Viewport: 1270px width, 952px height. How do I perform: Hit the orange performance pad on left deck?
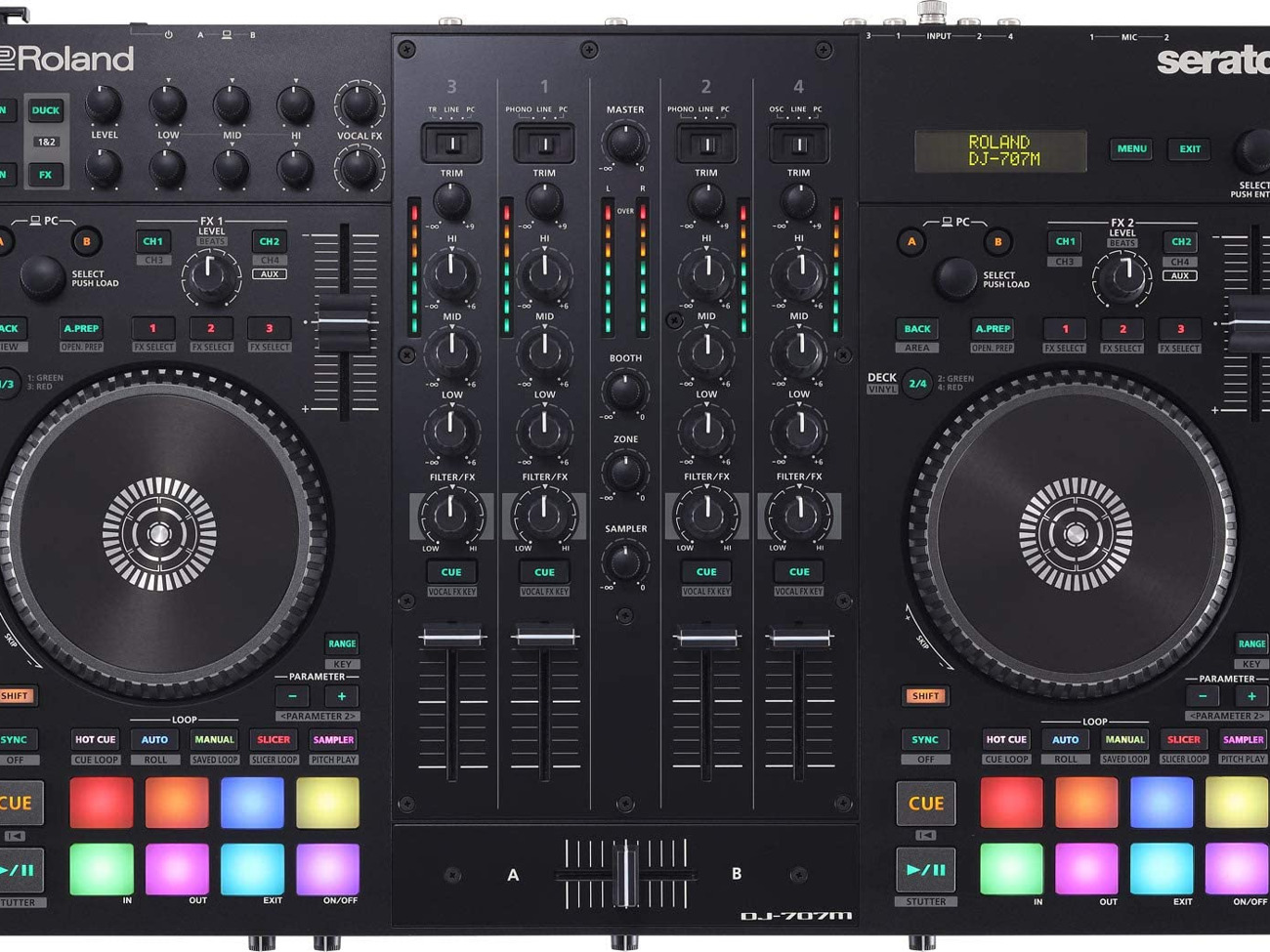pyautogui.click(x=177, y=803)
